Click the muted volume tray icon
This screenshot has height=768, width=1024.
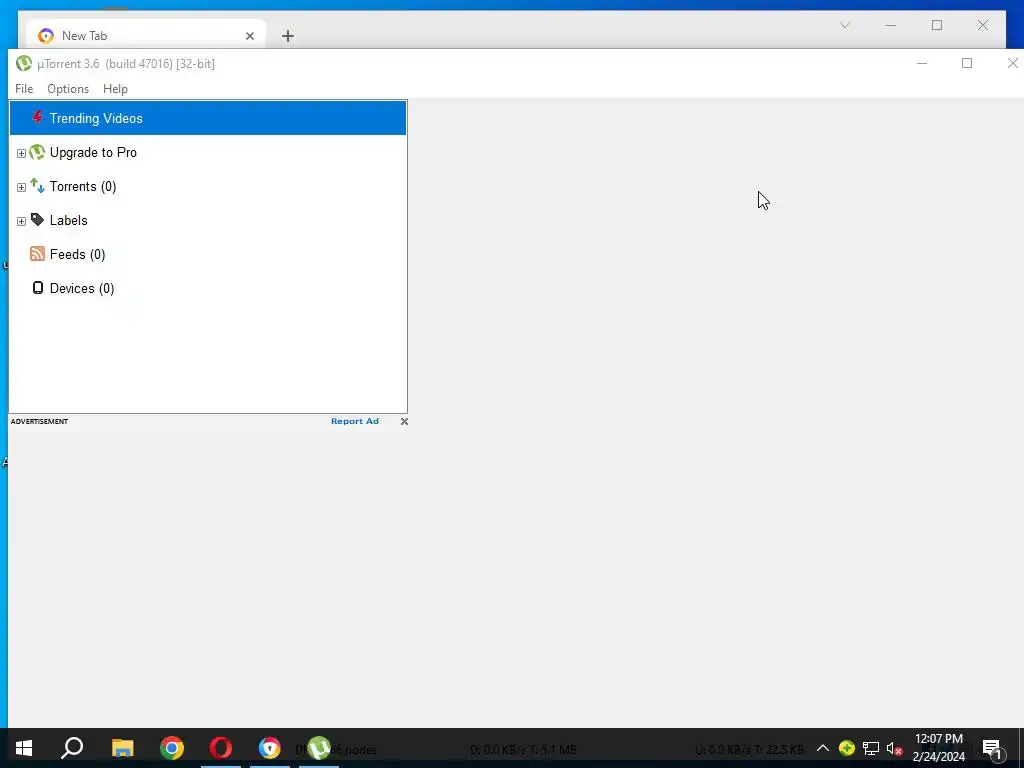point(895,748)
